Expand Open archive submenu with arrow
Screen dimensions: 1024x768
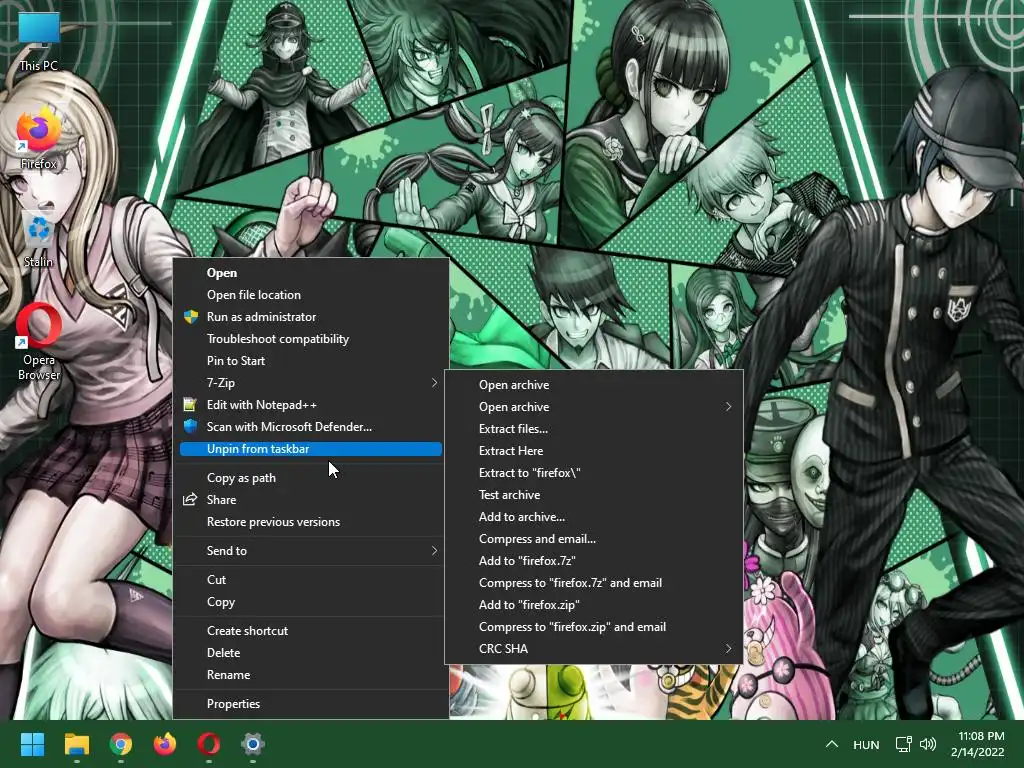point(594,407)
